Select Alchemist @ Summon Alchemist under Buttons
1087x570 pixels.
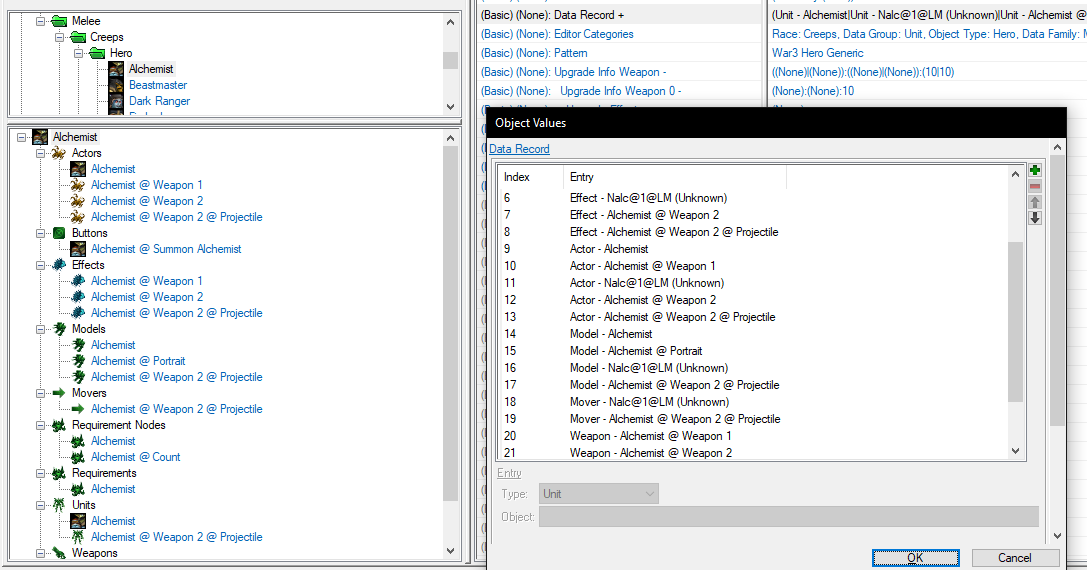[166, 249]
